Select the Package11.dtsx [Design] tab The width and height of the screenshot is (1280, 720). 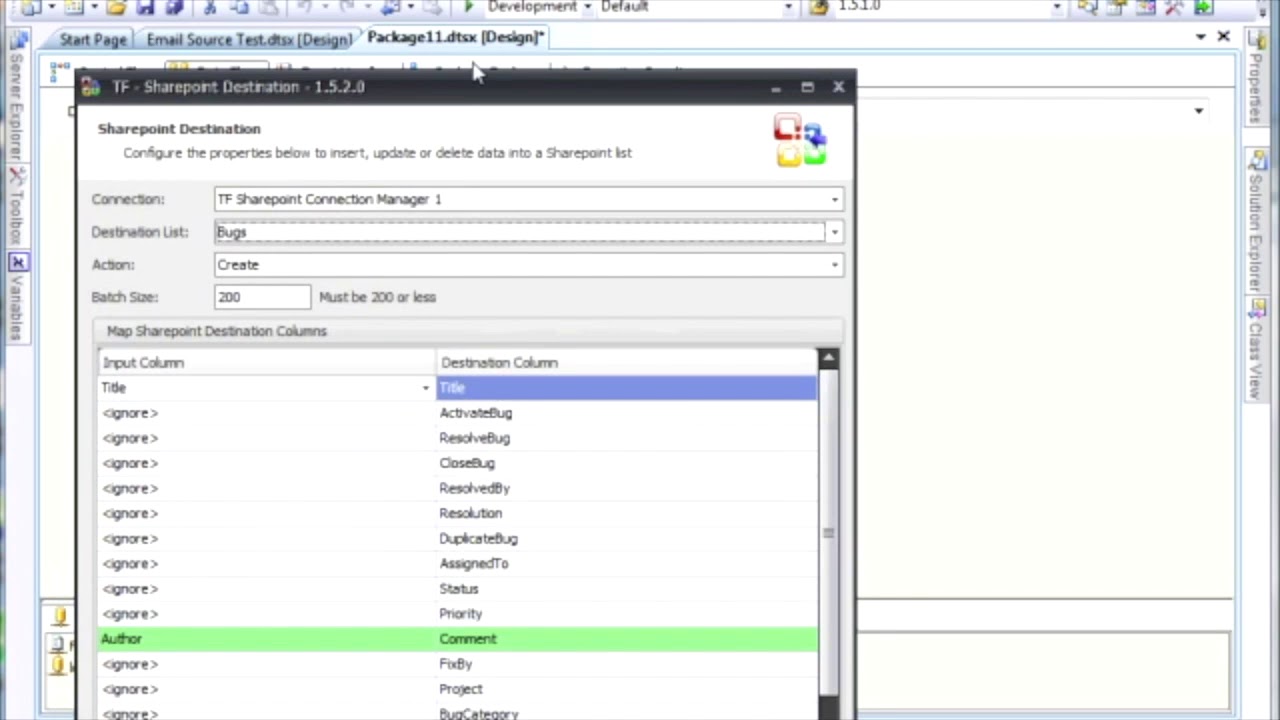click(455, 37)
